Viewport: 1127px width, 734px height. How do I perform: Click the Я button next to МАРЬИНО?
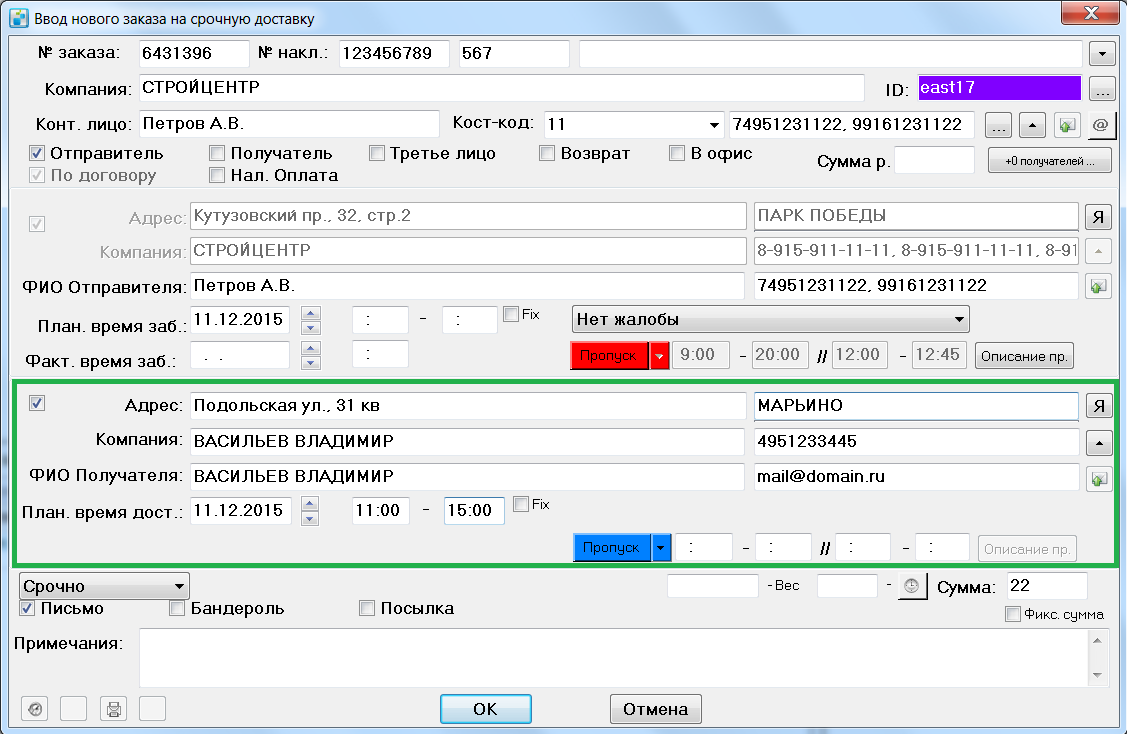click(1099, 406)
